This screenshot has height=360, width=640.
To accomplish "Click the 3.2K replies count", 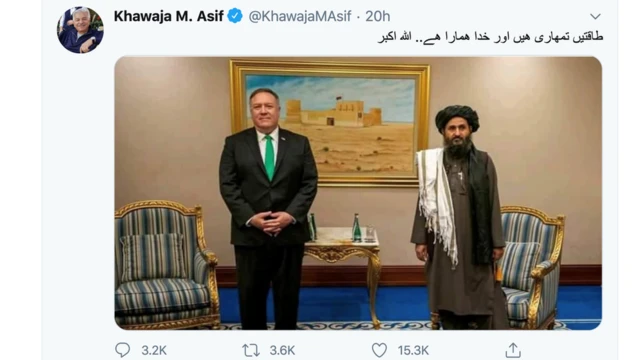I will 154,350.
